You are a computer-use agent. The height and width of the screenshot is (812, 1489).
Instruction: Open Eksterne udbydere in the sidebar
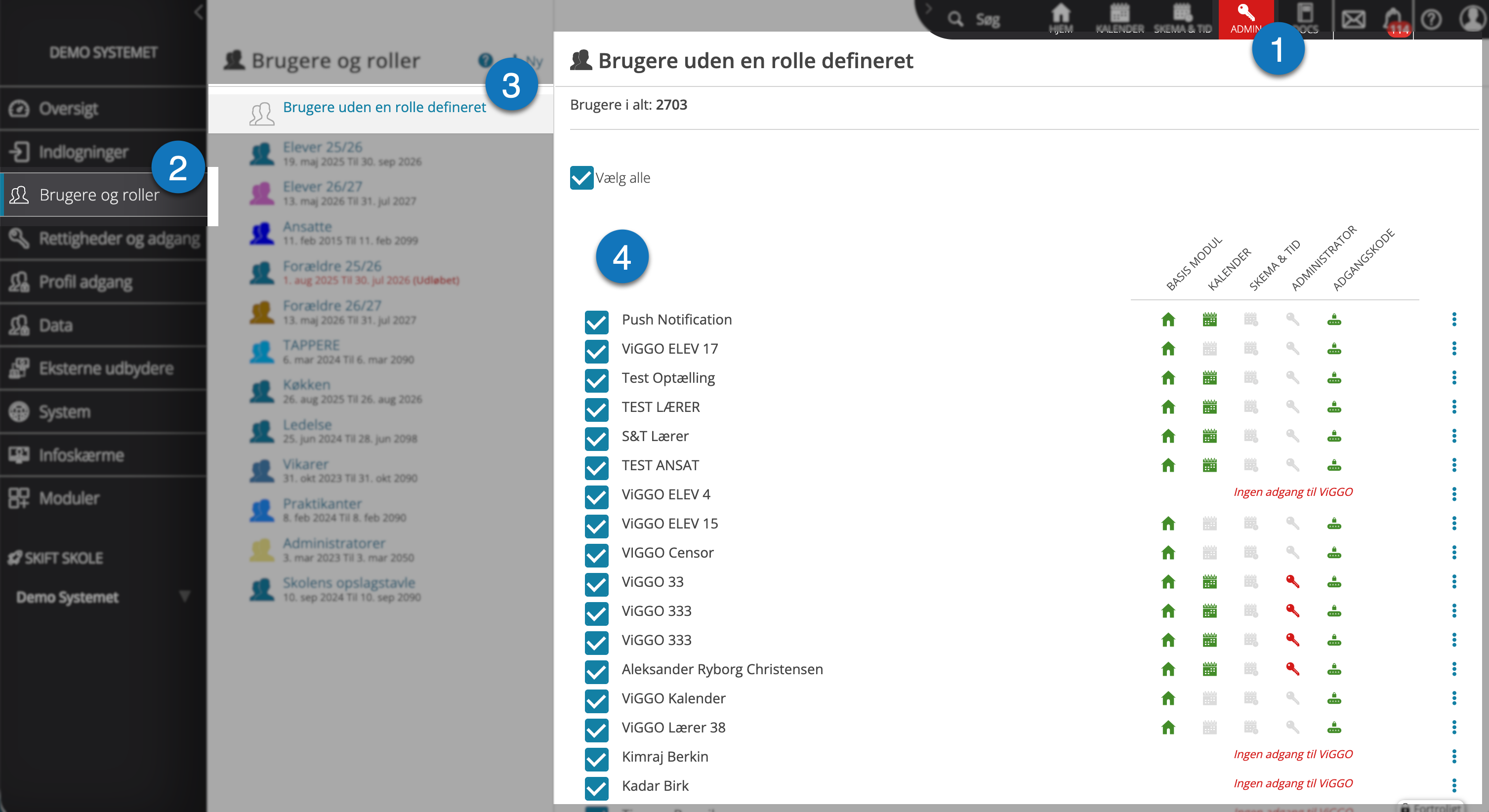coord(103,369)
